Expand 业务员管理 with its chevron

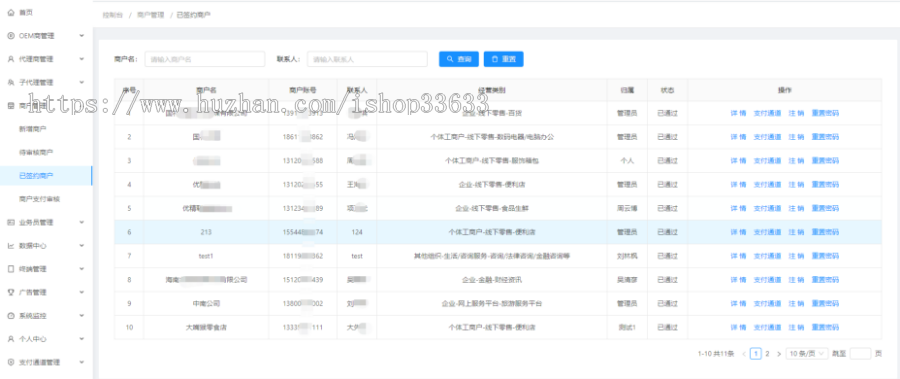(82, 222)
